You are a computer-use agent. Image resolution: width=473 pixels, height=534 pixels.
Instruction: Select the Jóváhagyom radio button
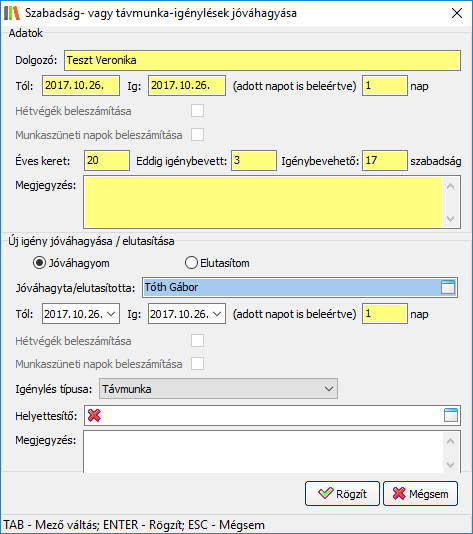pyautogui.click(x=40, y=263)
